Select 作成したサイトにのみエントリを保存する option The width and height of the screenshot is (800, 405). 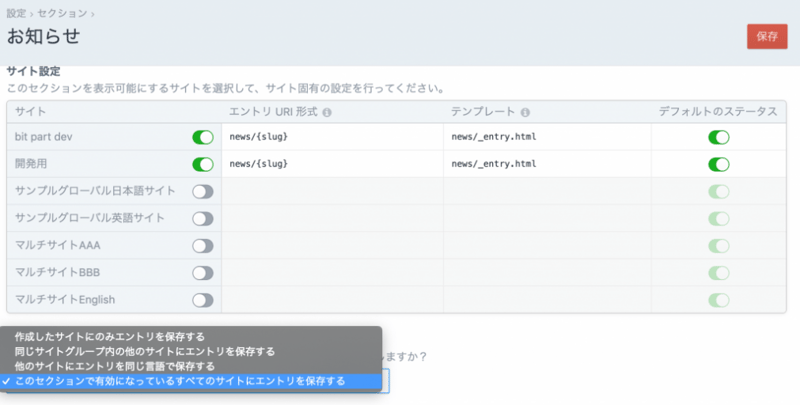pyautogui.click(x=110, y=336)
